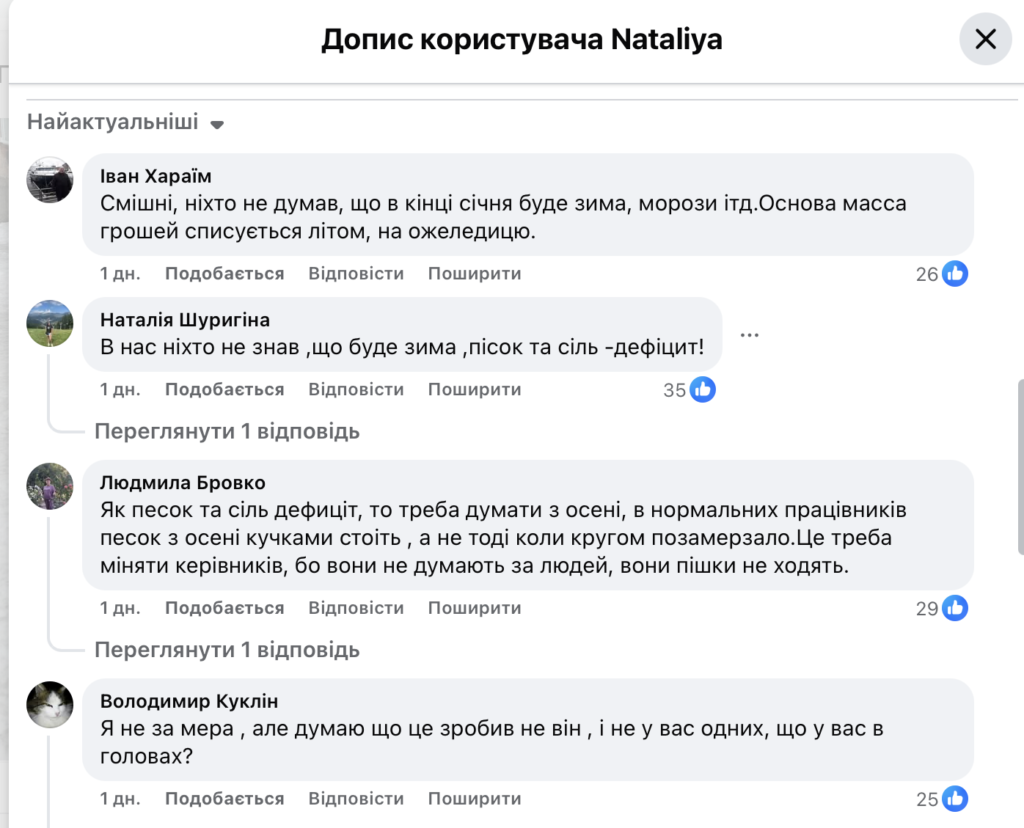Expand the reply under Наталія Шуригіна's comment
Screen dimensions: 1024x828
click(227, 432)
